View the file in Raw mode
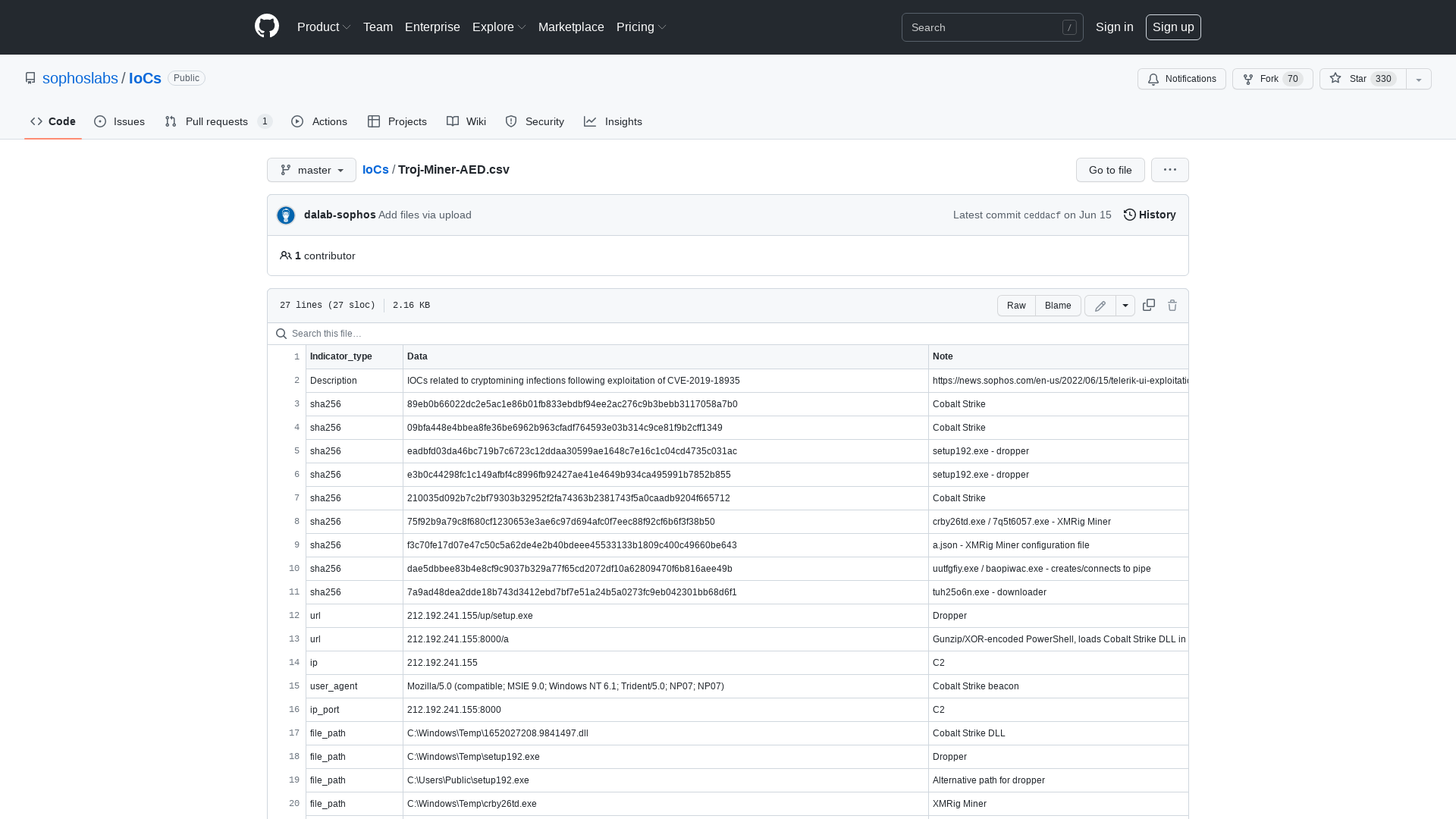The height and width of the screenshot is (819, 1456). coord(1016,305)
